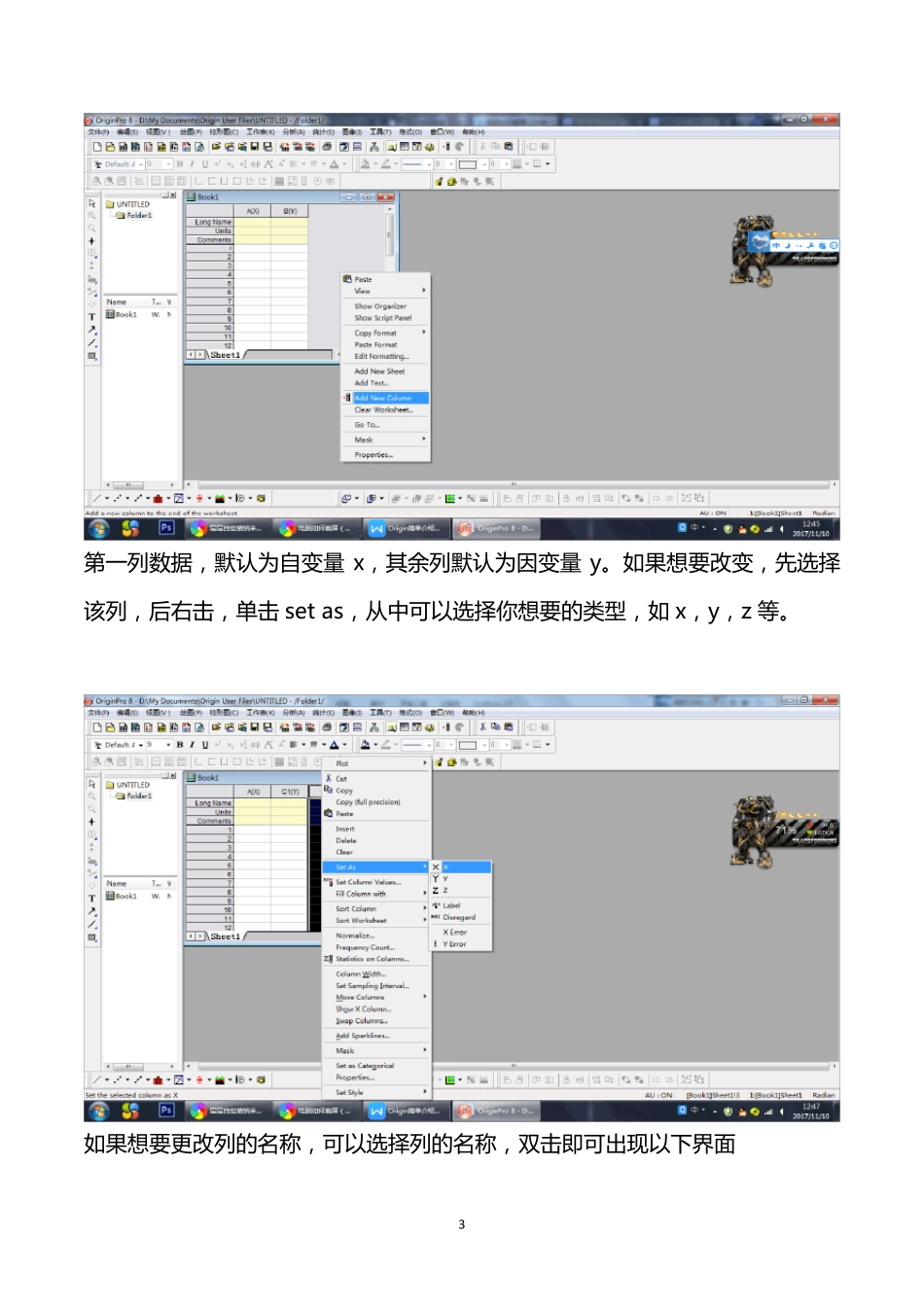This screenshot has width=924, height=1307.
Task: Choose Set Sampling Interval...
Action: (375, 985)
